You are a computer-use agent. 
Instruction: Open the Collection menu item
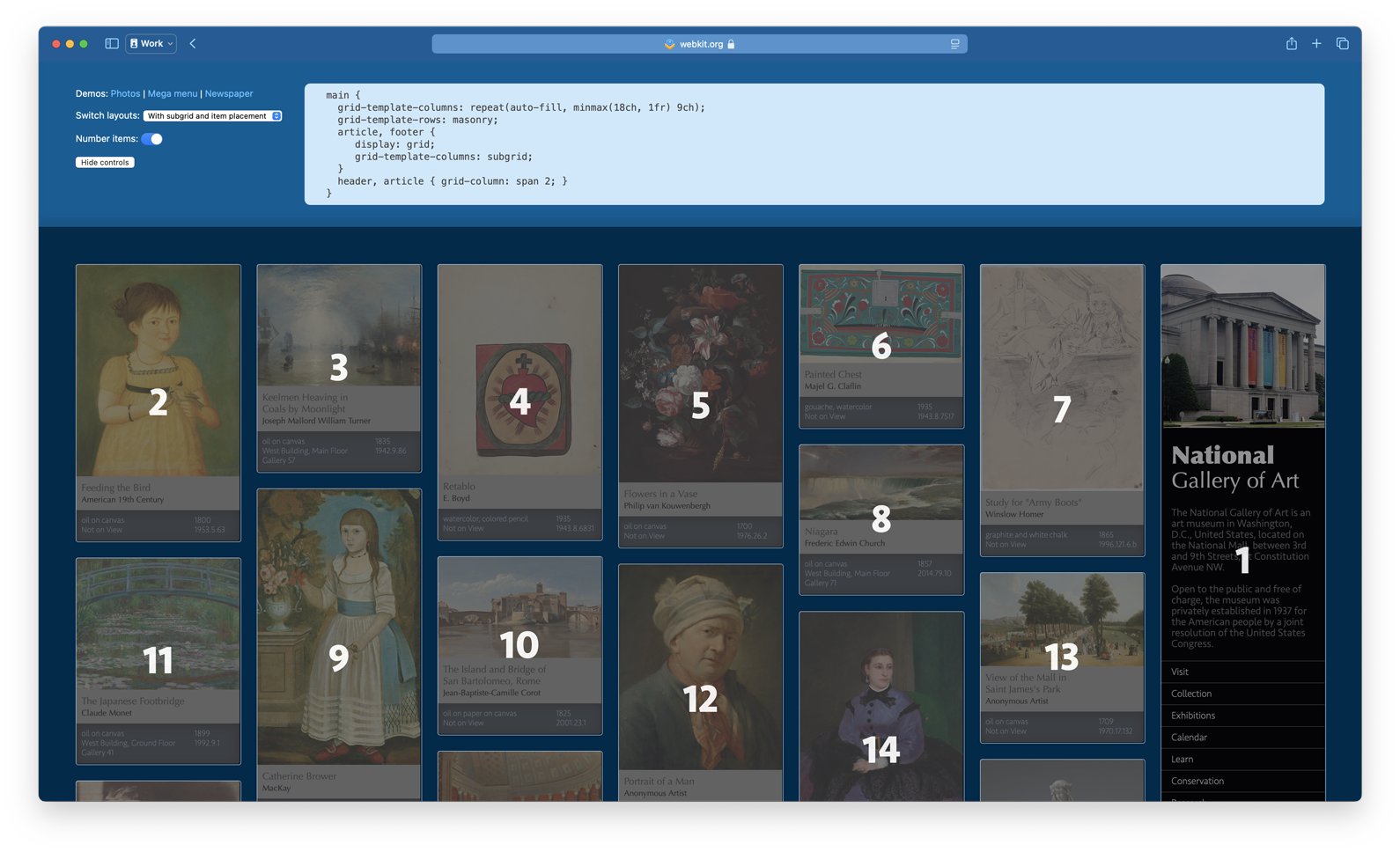[1242, 694]
